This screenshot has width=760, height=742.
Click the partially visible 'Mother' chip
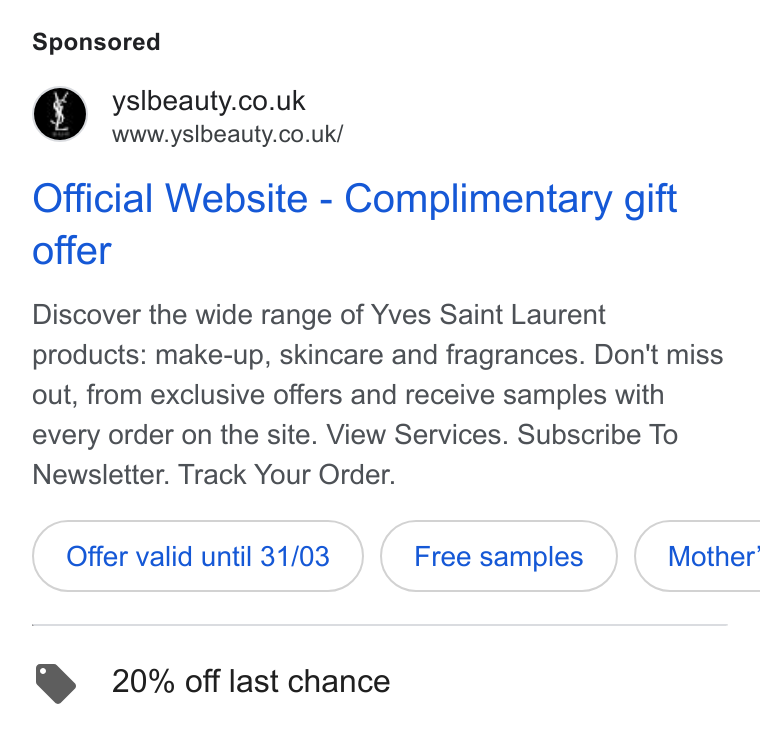tap(698, 556)
